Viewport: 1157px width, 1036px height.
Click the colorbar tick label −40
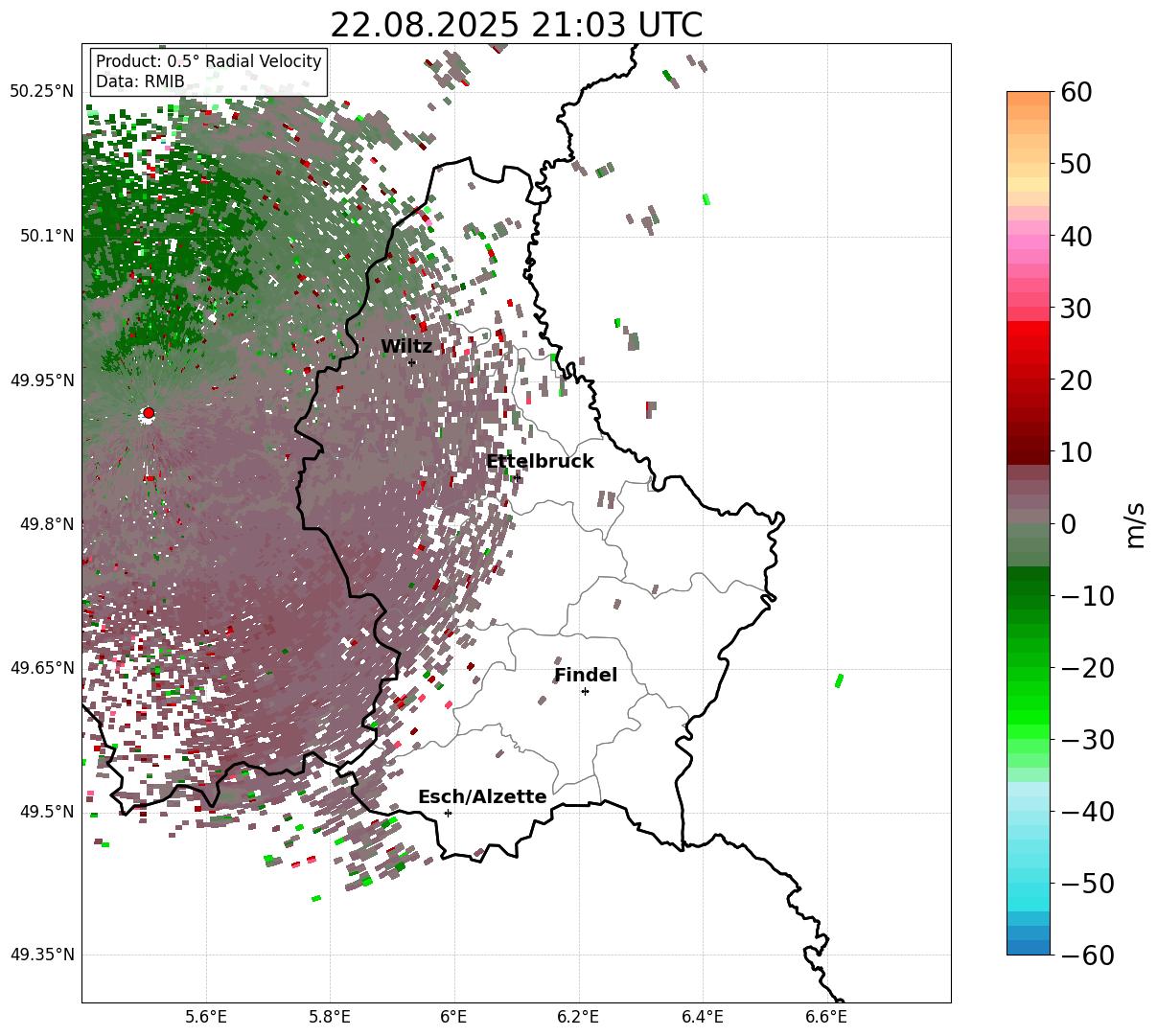1087,812
